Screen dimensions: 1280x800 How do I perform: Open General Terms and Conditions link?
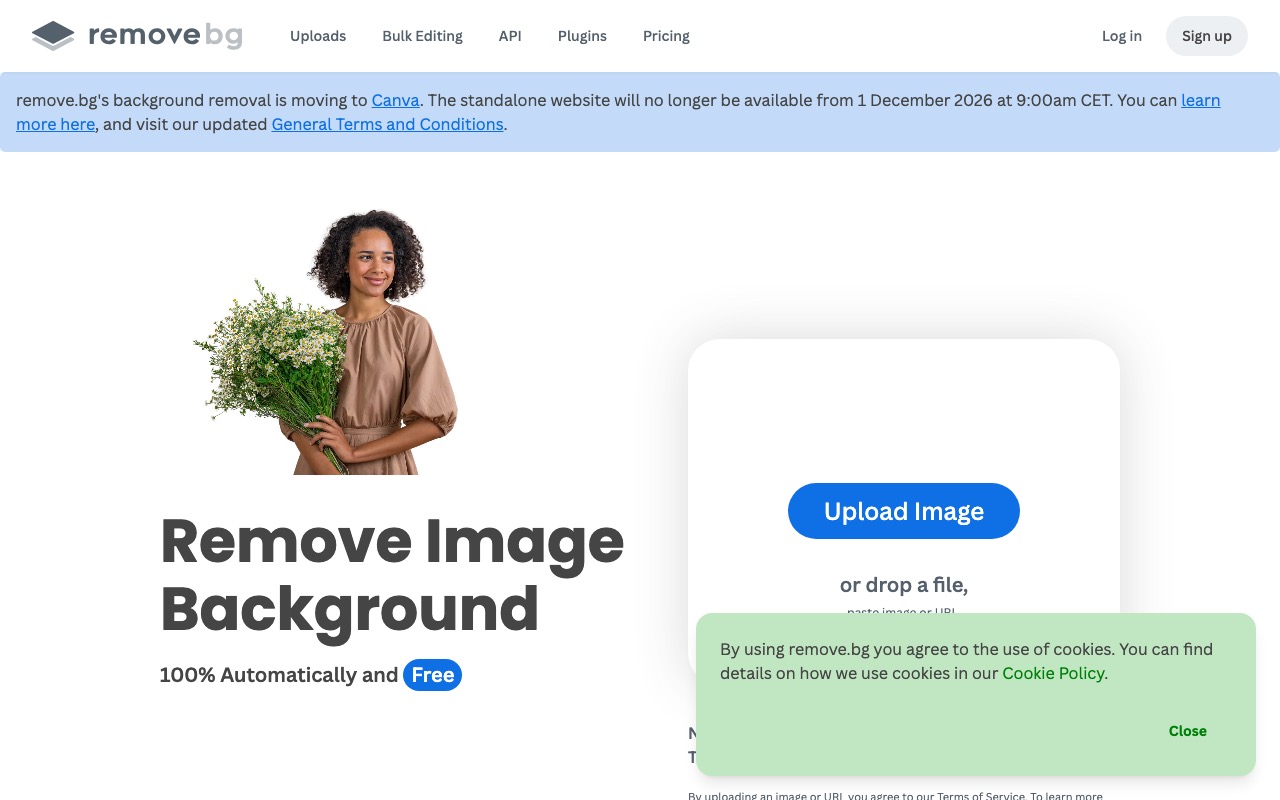(387, 124)
